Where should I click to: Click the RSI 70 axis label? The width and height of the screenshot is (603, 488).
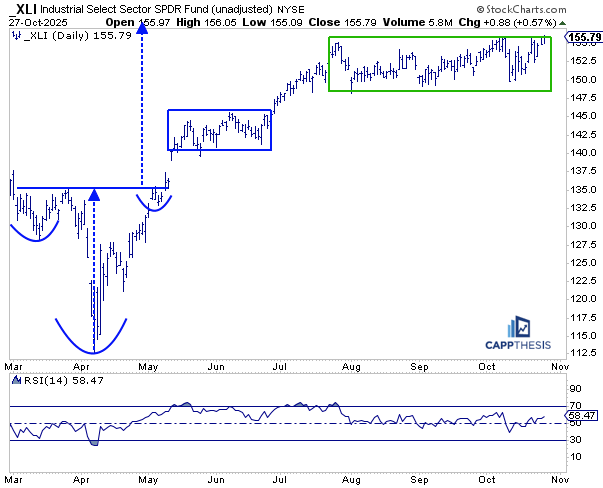click(x=576, y=405)
